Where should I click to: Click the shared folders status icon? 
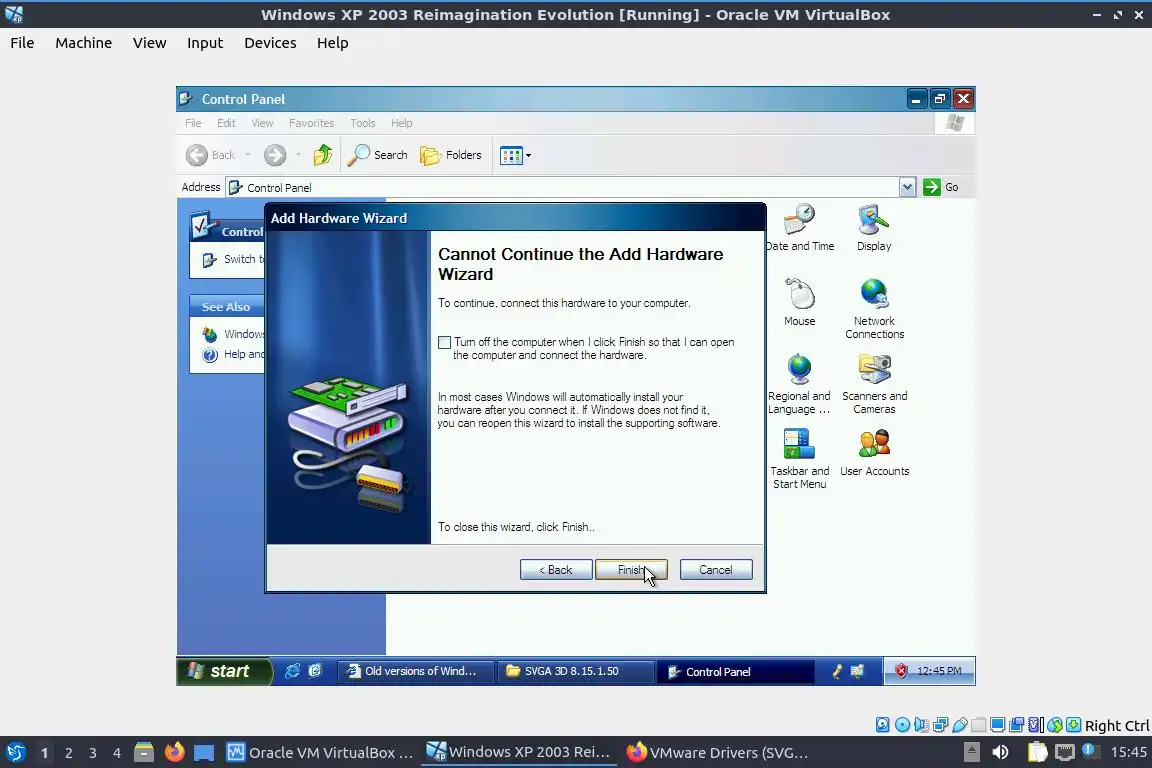979,725
